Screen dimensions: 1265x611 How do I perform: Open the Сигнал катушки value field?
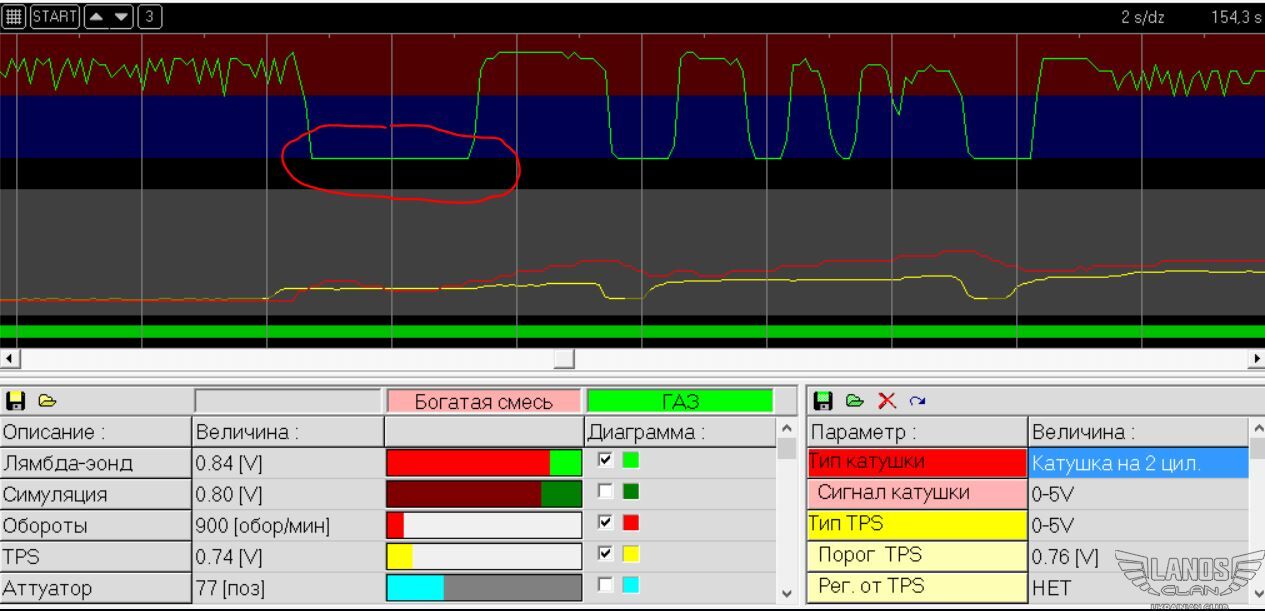[x=1138, y=494]
